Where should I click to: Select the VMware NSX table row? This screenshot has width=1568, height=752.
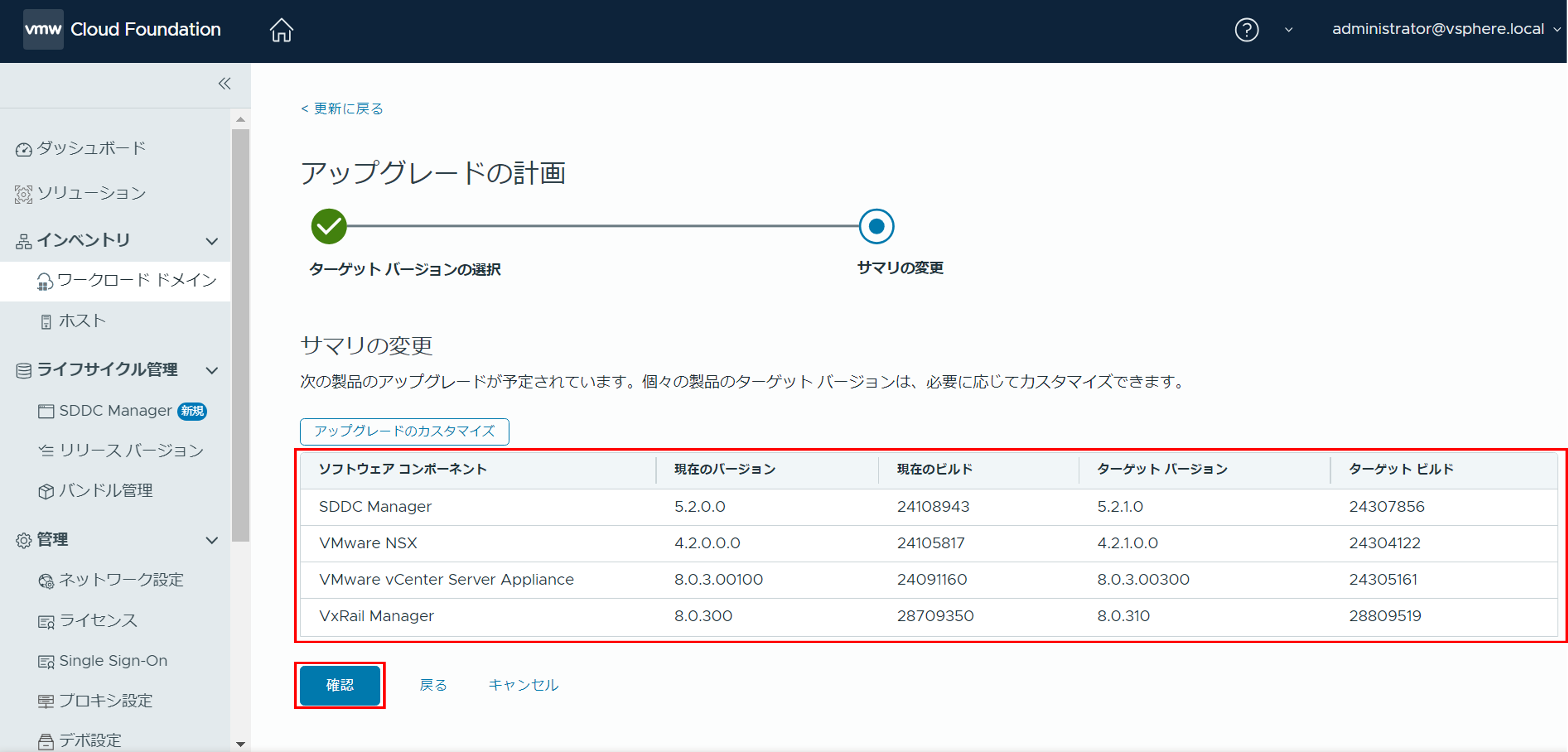(x=929, y=543)
